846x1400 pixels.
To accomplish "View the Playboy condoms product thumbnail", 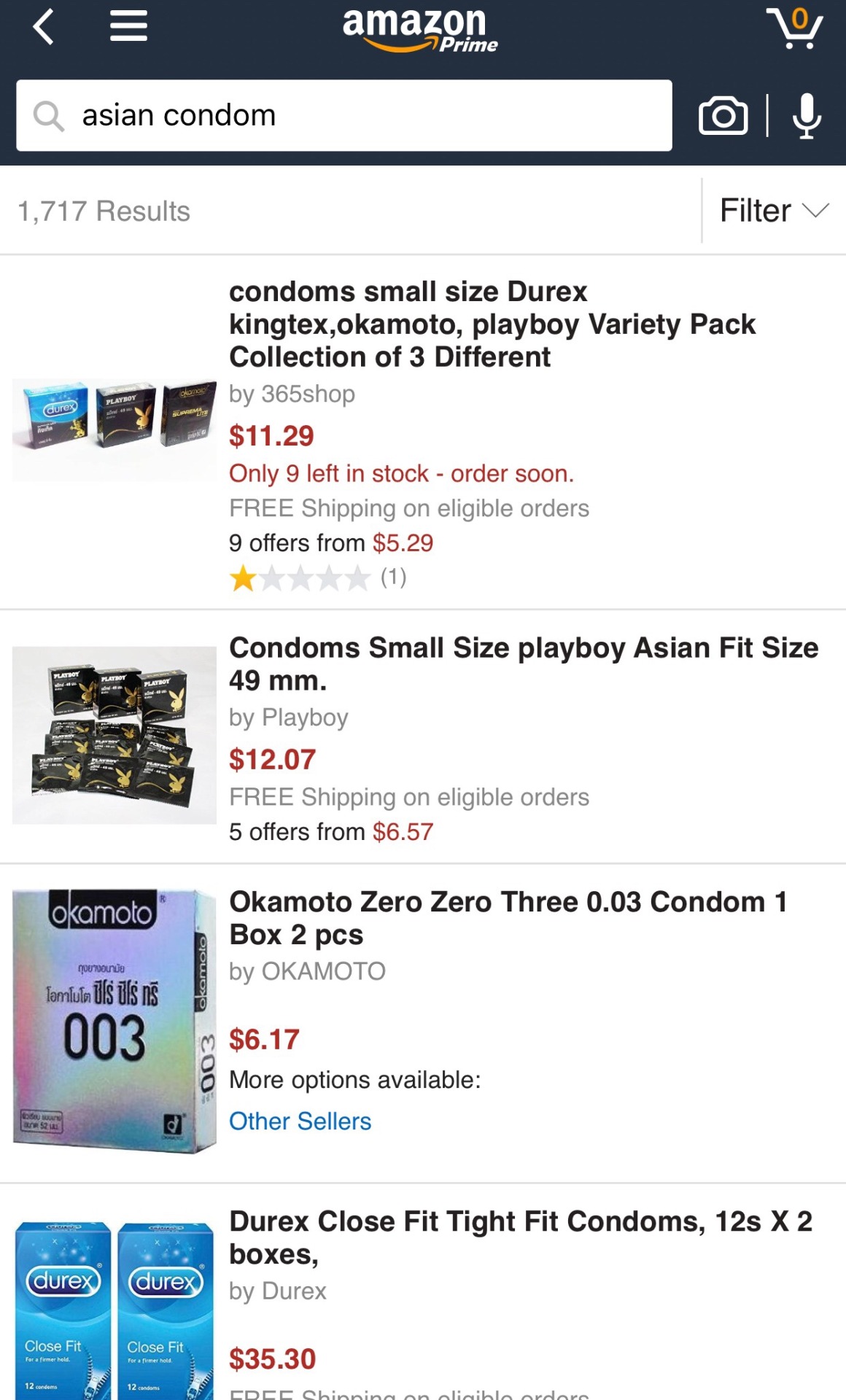I will 115,735.
